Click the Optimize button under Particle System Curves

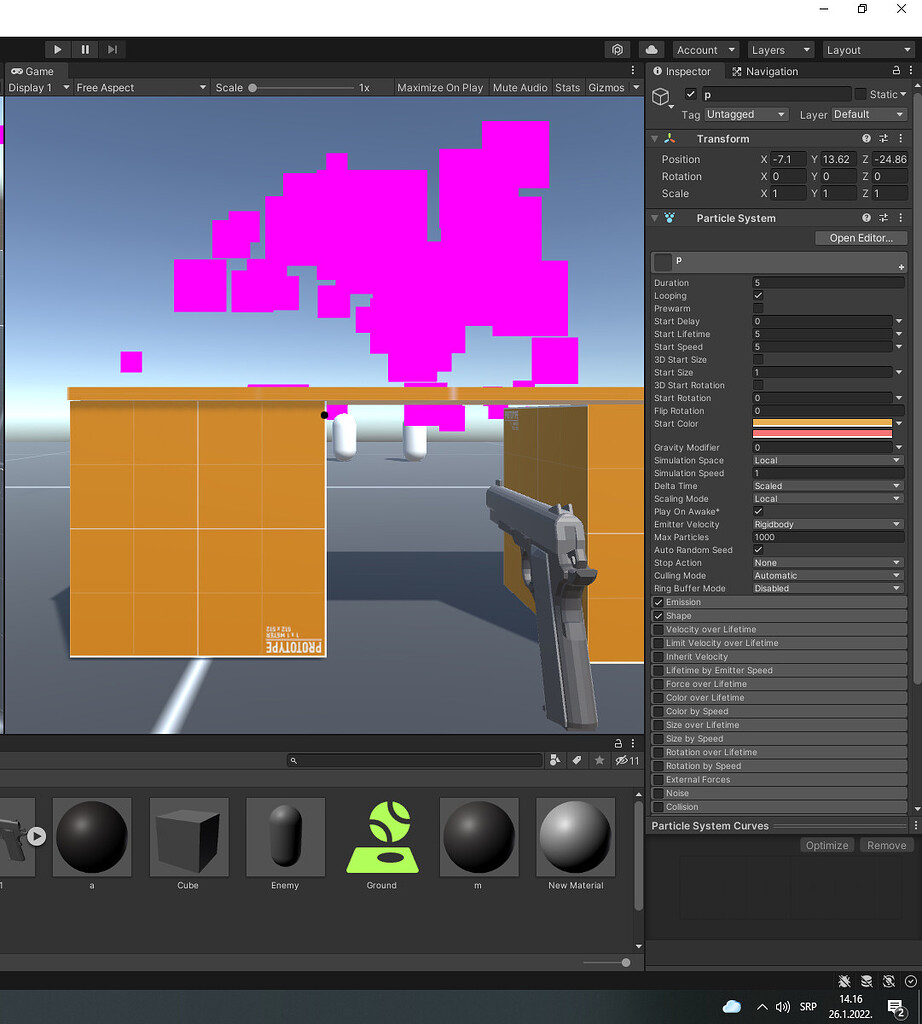coord(826,845)
